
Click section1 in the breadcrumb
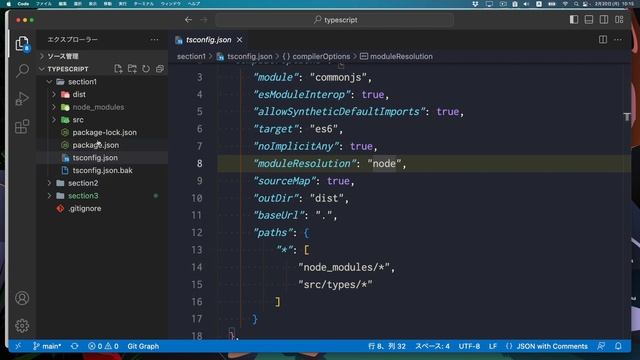pyautogui.click(x=191, y=56)
